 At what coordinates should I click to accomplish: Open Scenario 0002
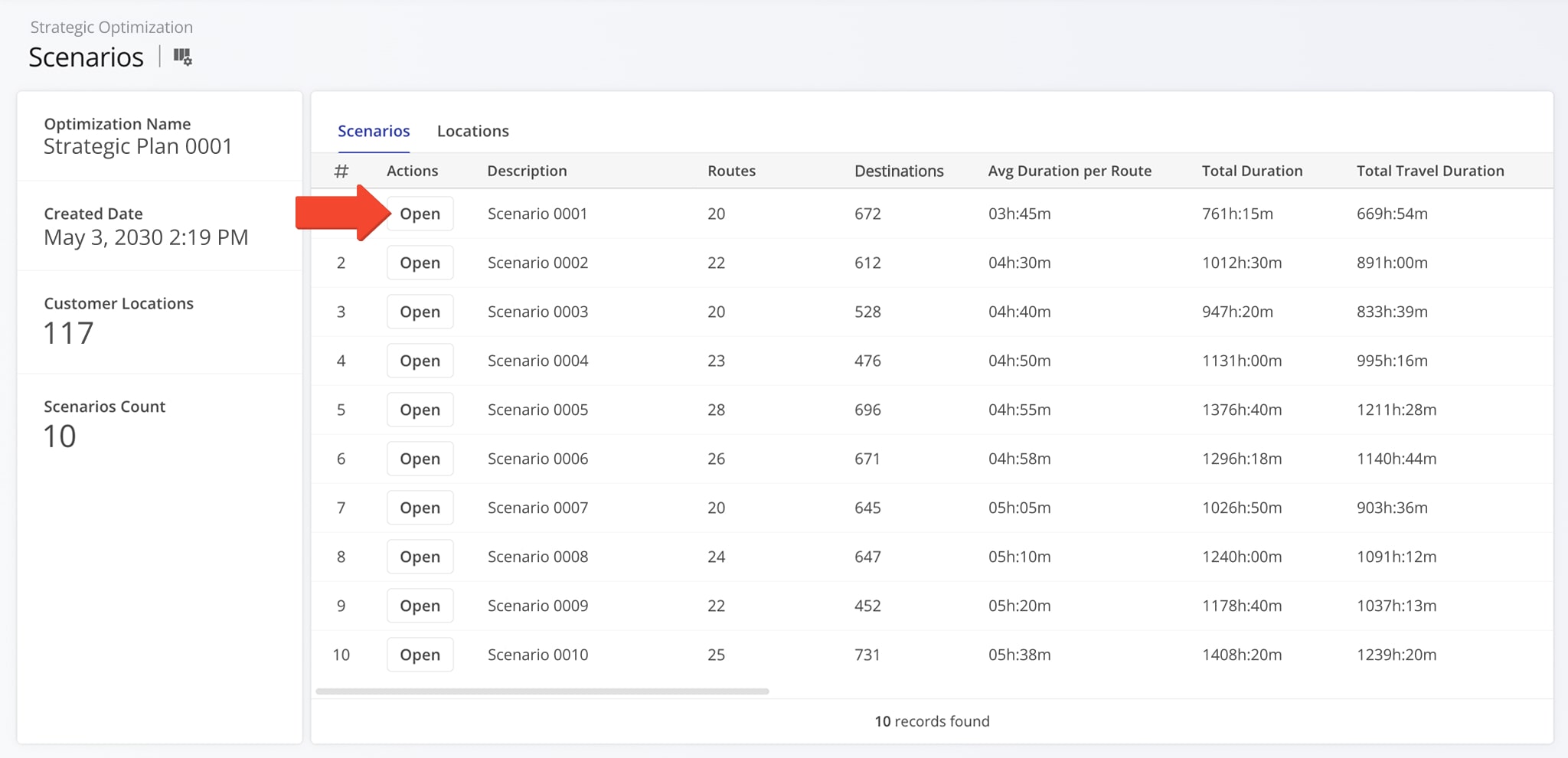pos(420,263)
